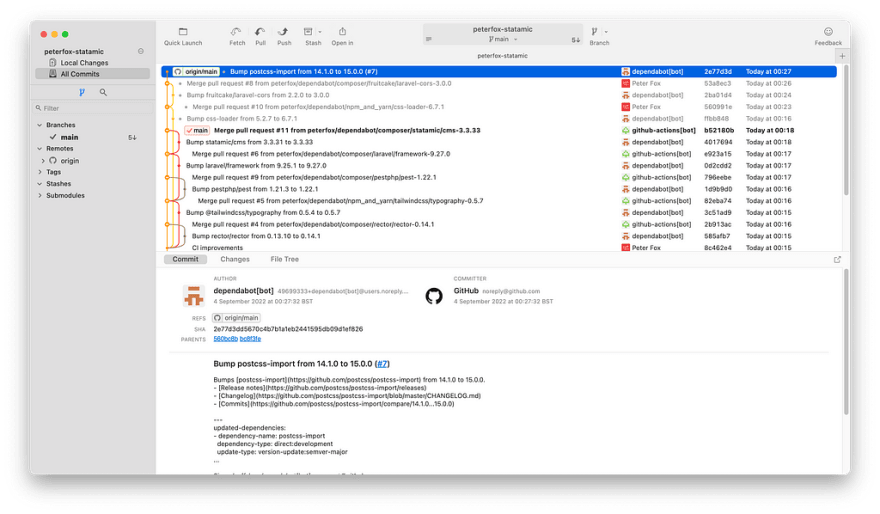Viewport: 880px width, 514px height.
Task: Pull changes with the Pull icon
Action: [260, 32]
